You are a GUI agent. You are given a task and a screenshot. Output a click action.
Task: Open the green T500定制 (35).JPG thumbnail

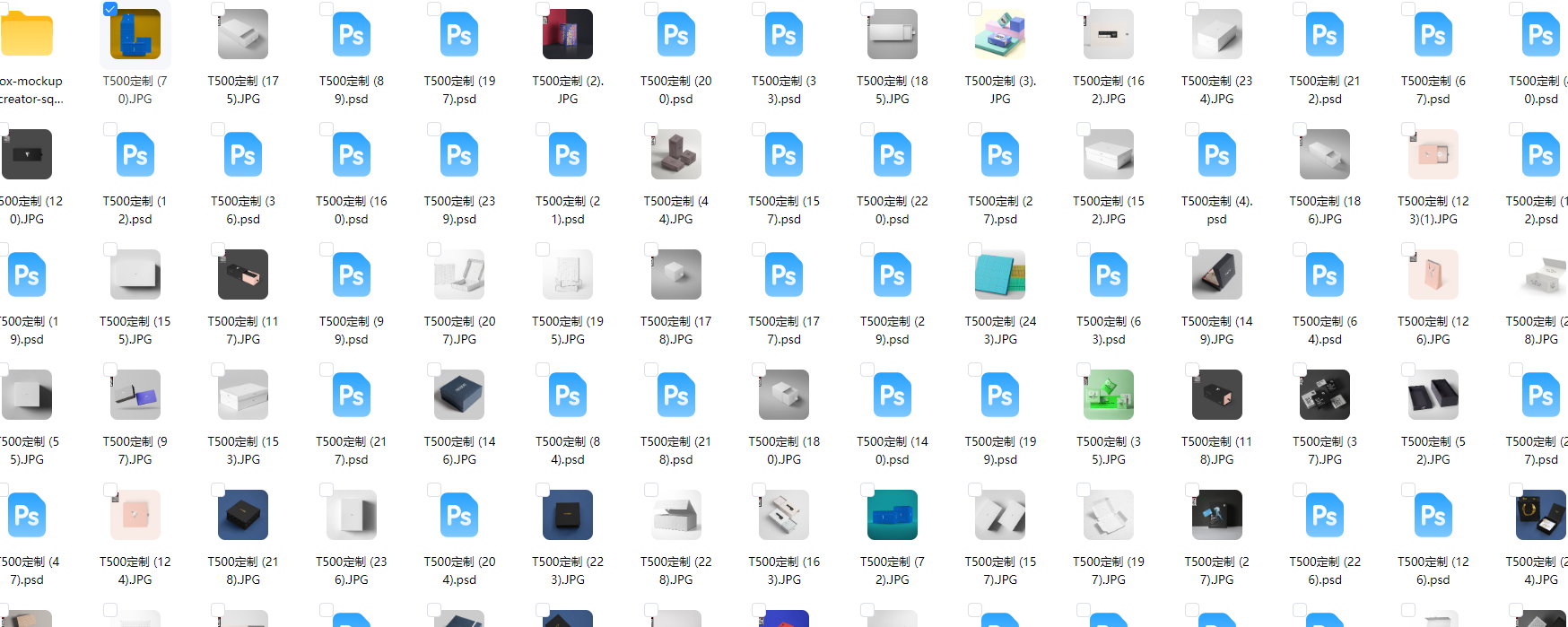(x=1109, y=395)
